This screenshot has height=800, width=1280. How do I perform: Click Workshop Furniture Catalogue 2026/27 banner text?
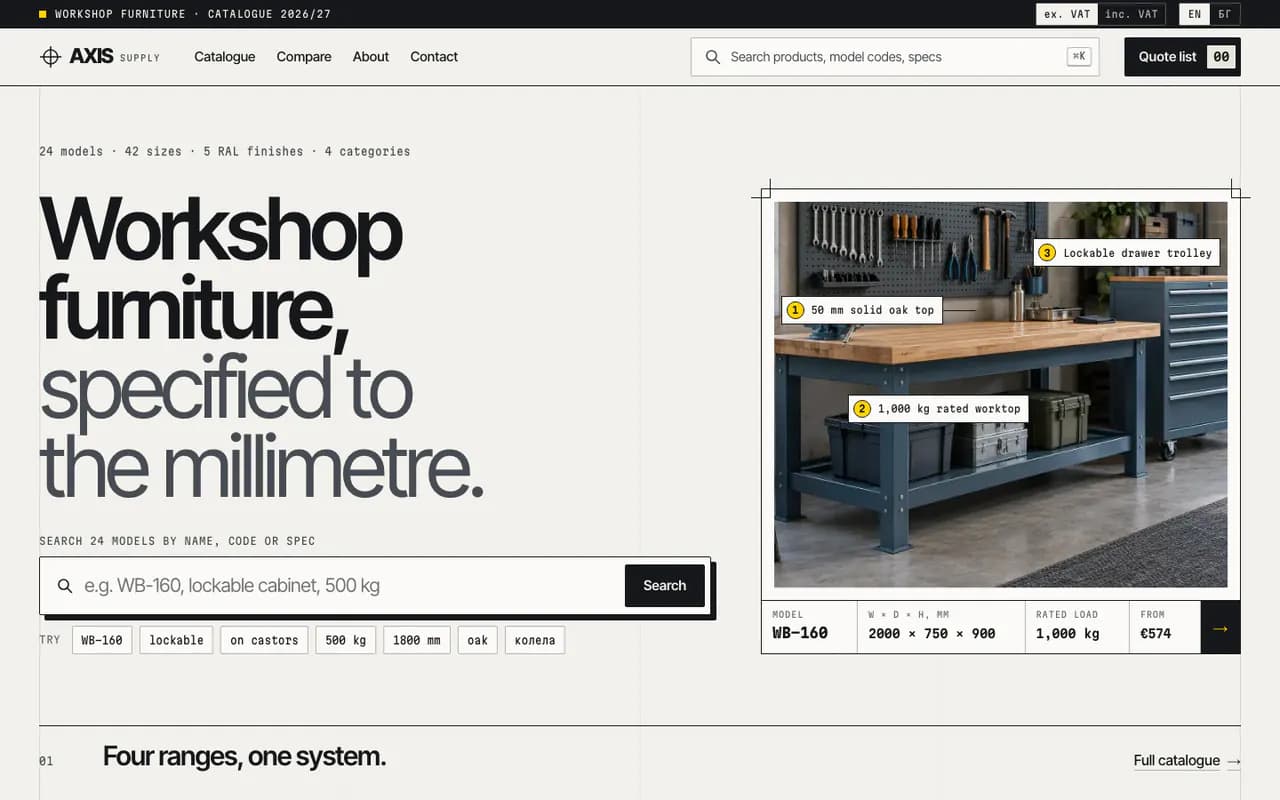click(193, 14)
